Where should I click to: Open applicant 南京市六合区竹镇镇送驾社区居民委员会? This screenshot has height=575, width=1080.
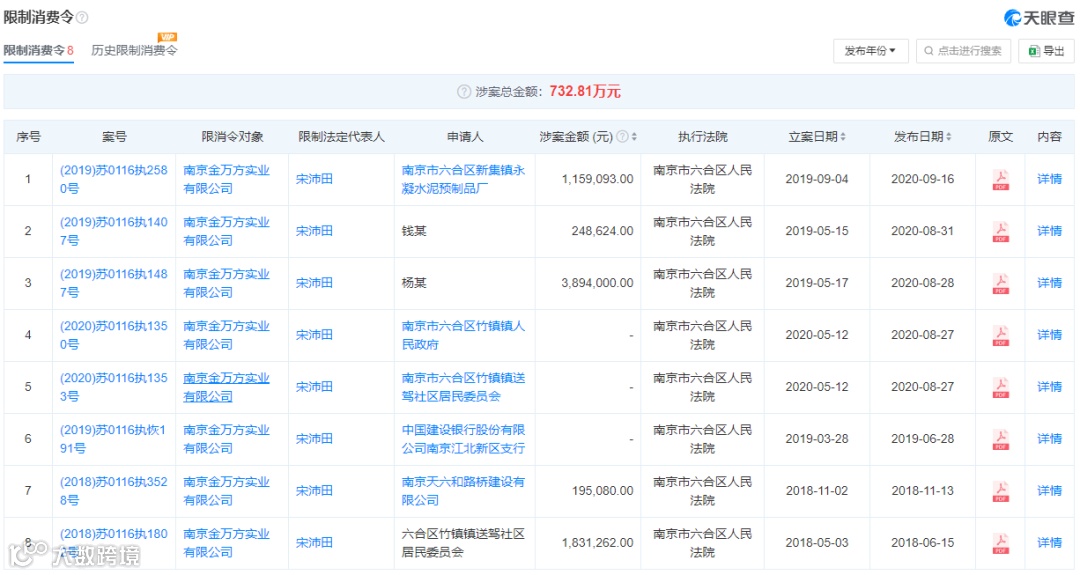pyautogui.click(x=464, y=387)
